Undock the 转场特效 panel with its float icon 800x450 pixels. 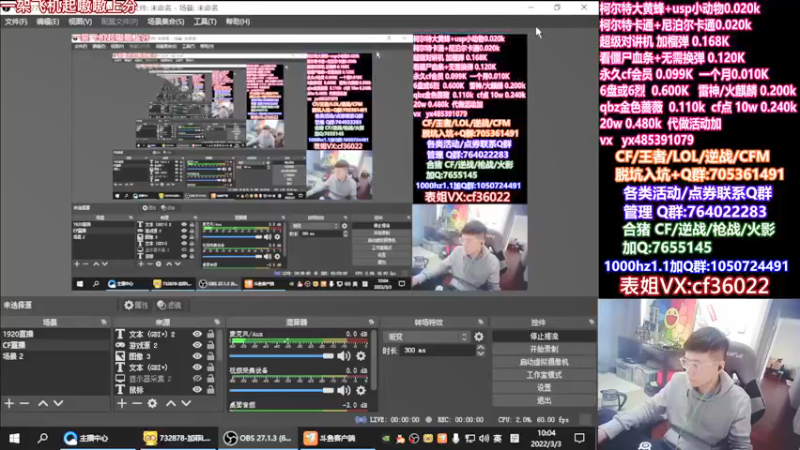coord(480,322)
